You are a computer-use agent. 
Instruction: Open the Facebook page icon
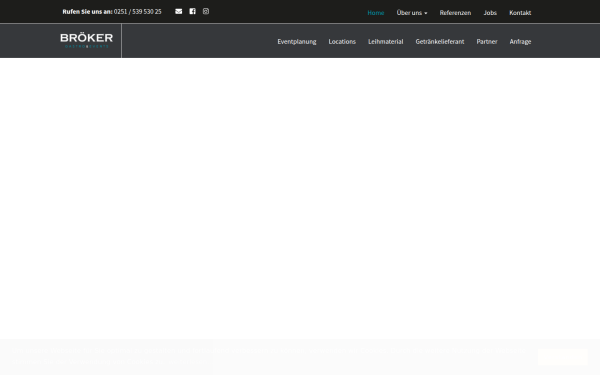pyautogui.click(x=192, y=11)
